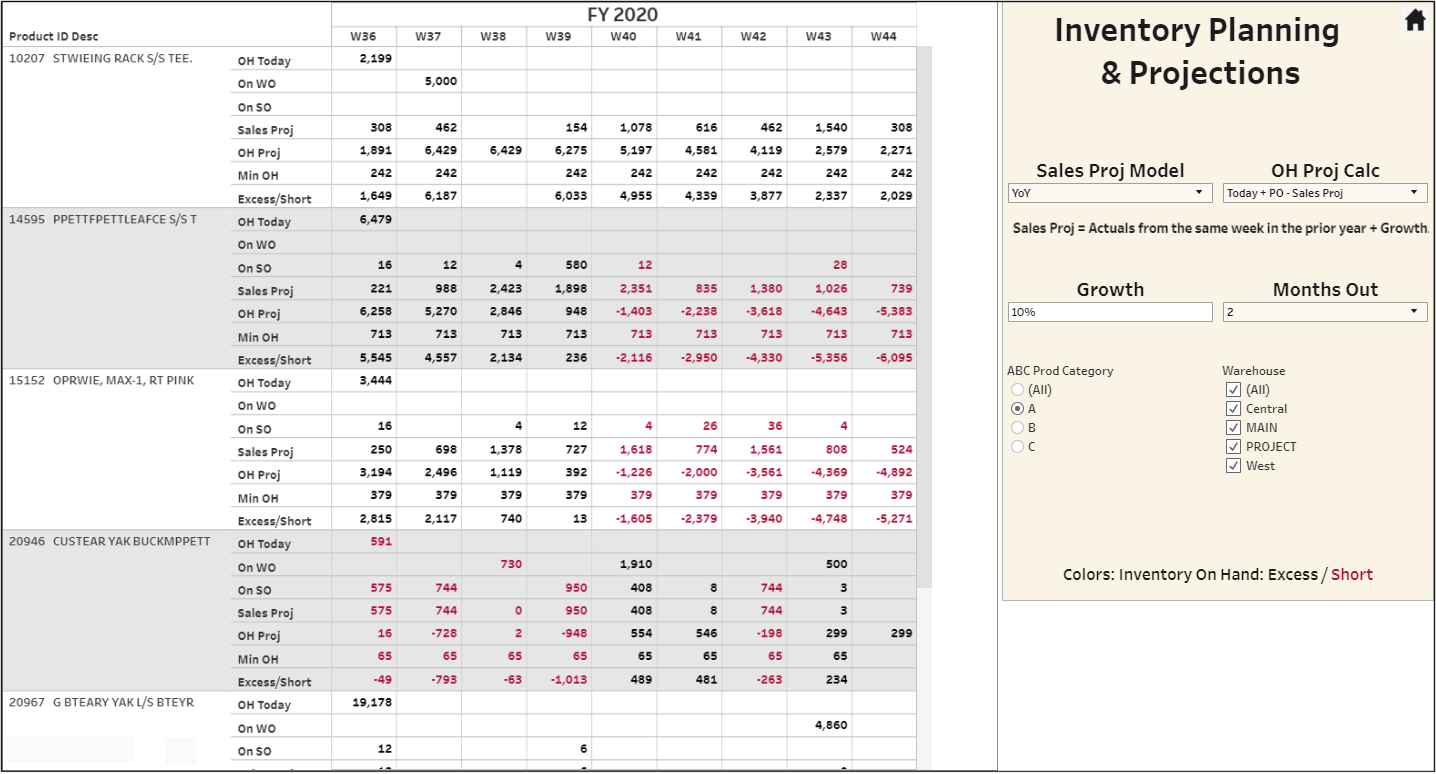Screen dimensions: 1436x774
Task: Expand the Months Out dropdown
Action: coord(1325,312)
